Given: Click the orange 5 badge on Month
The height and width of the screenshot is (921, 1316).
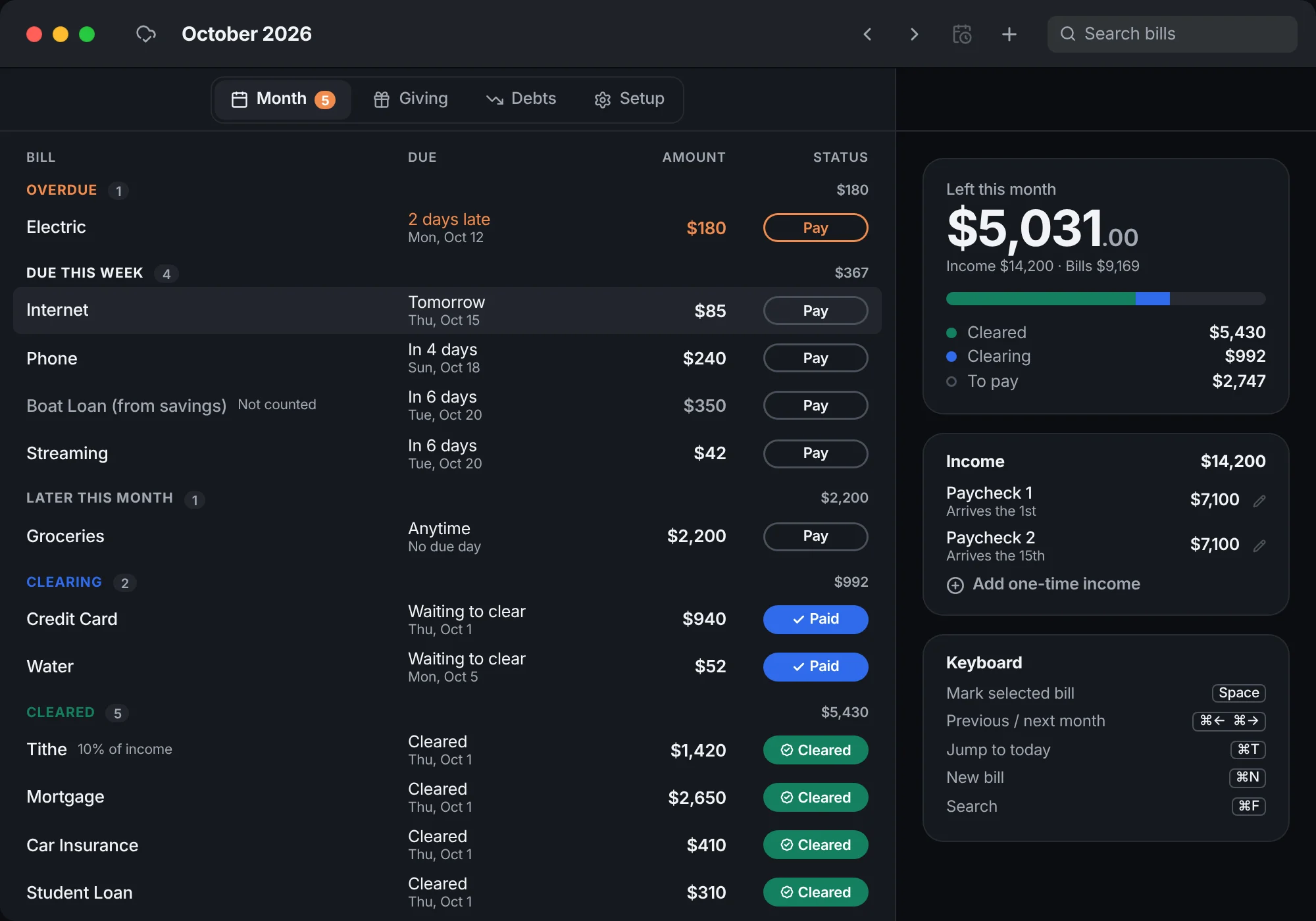Looking at the screenshot, I should (325, 100).
